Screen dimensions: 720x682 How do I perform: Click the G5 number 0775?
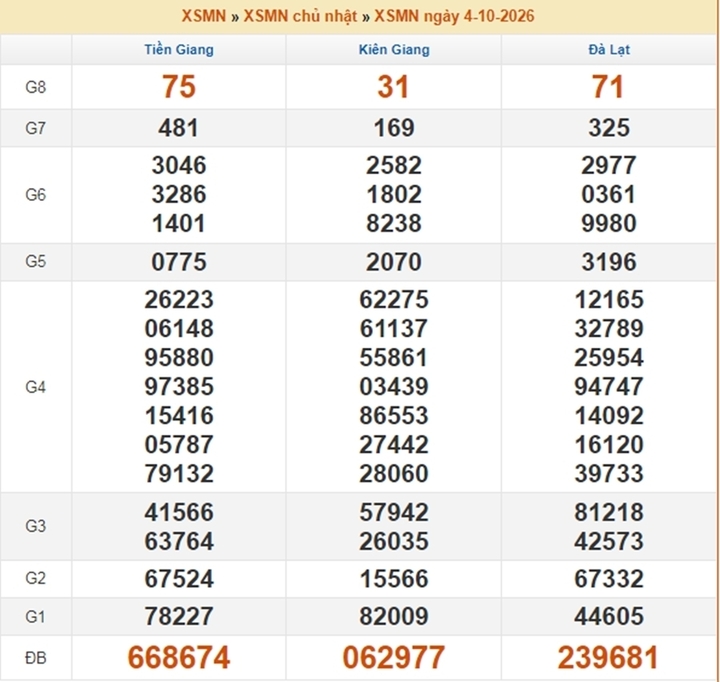[x=179, y=262]
